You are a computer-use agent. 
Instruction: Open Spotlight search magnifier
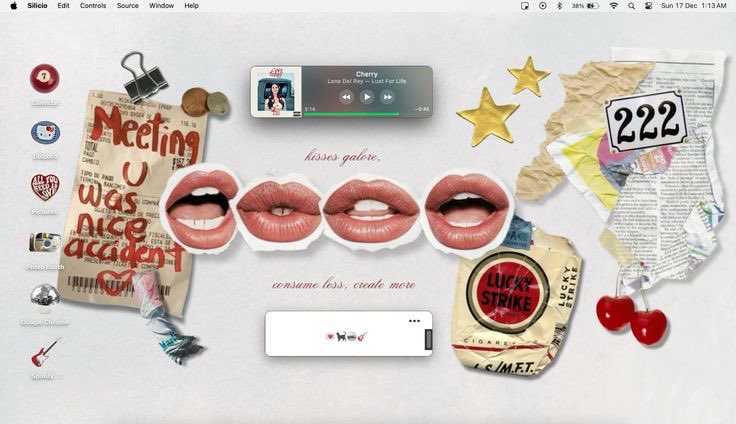(631, 6)
